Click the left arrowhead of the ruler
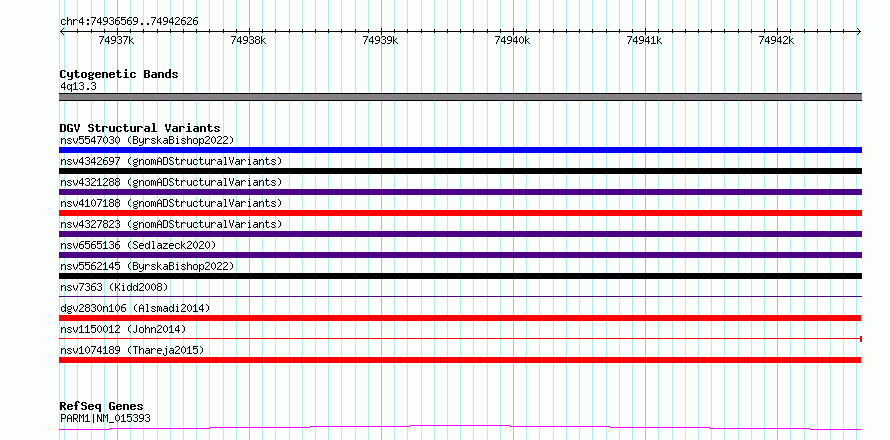 [62, 31]
